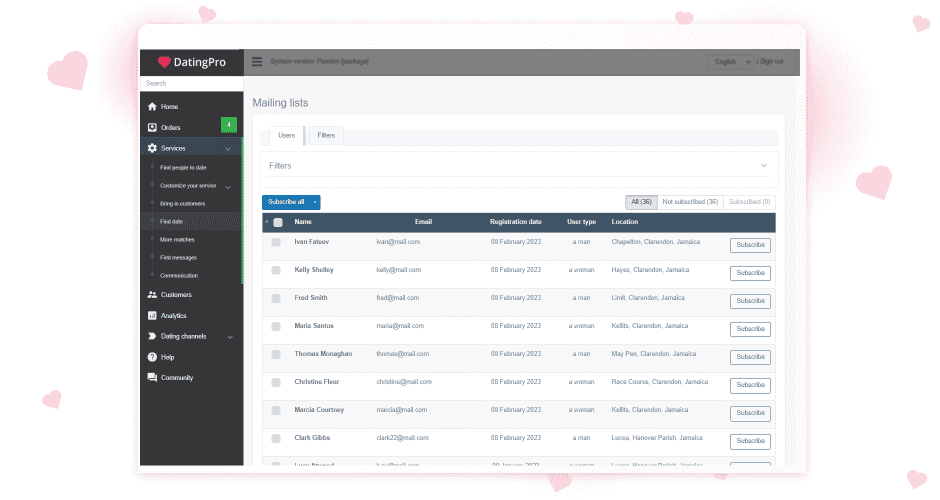Click the Sign out link

pos(772,62)
